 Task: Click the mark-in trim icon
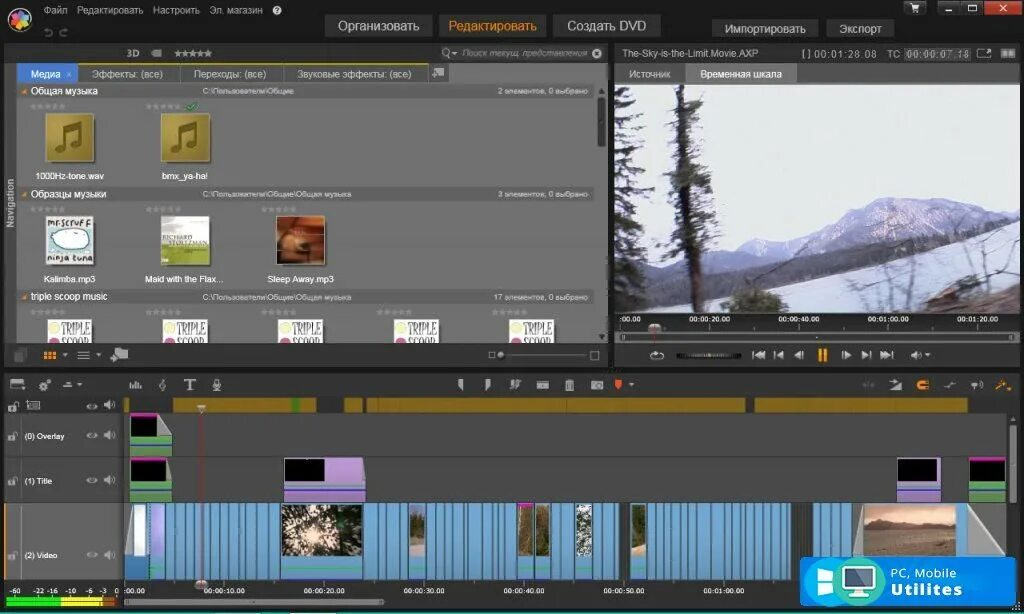point(460,385)
